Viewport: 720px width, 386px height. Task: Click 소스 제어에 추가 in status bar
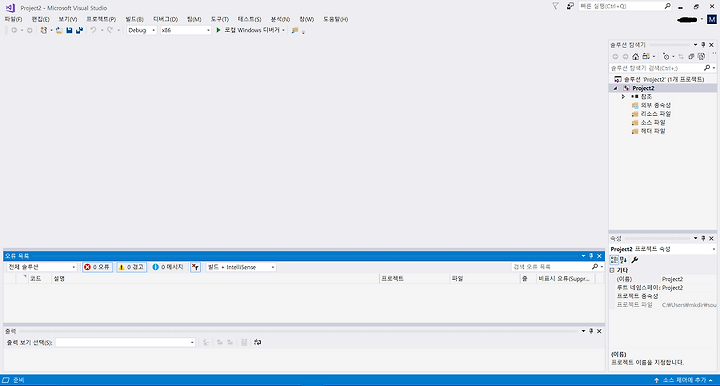point(684,380)
